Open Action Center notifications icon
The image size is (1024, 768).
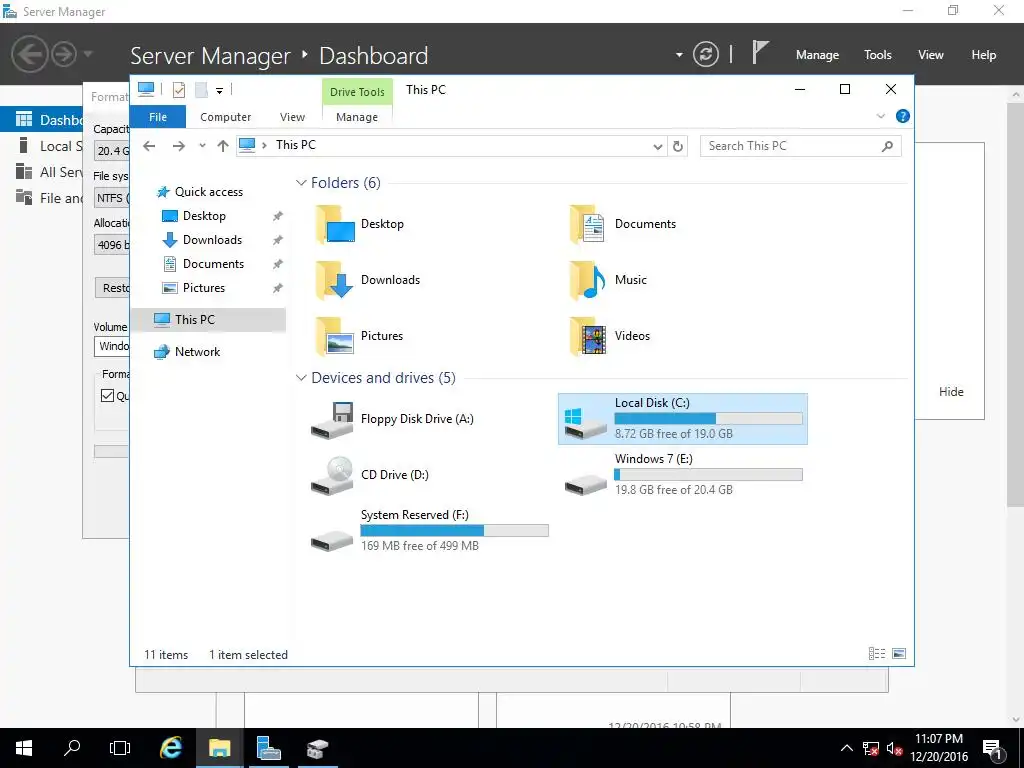(992, 748)
